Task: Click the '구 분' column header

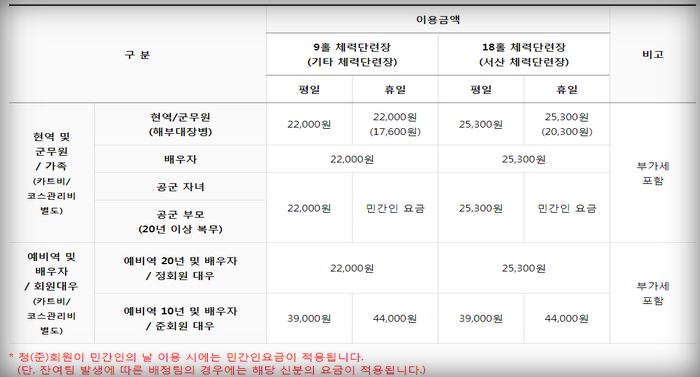Action: point(138,55)
